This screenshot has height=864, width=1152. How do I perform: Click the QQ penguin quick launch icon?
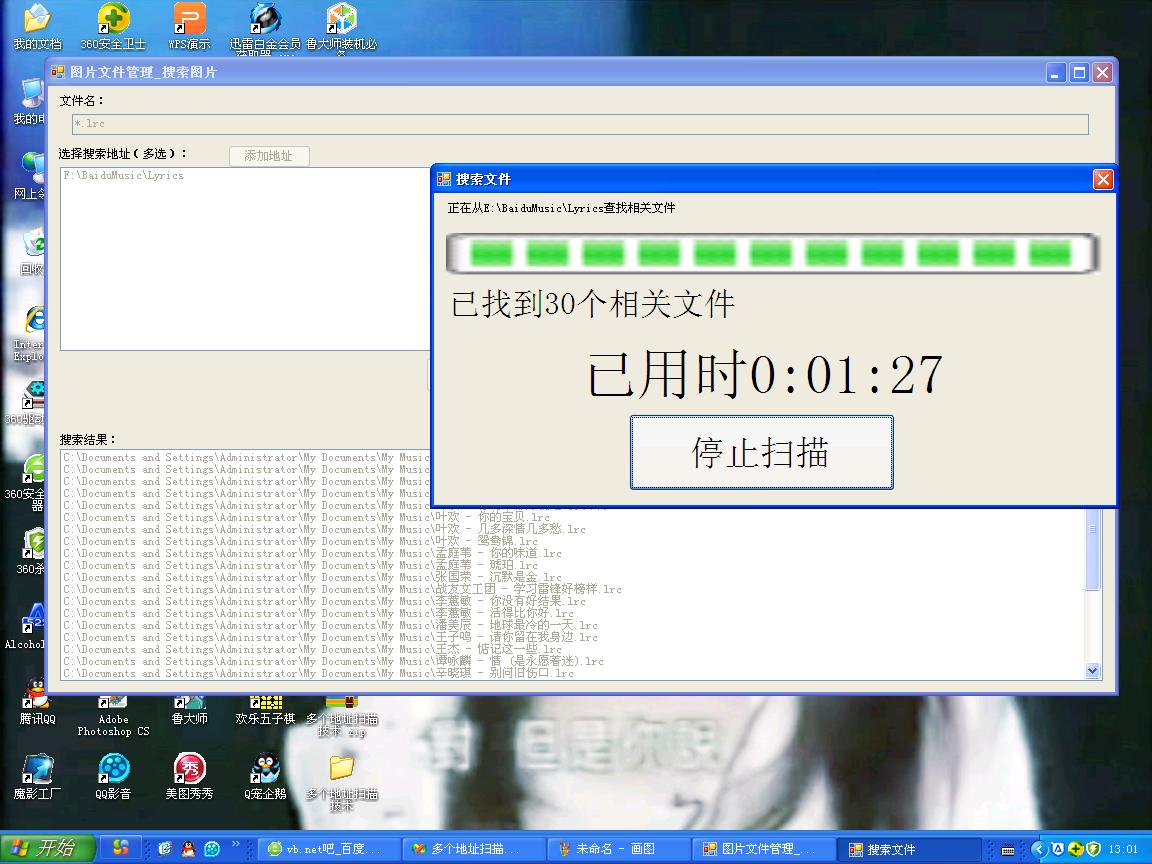coord(188,849)
